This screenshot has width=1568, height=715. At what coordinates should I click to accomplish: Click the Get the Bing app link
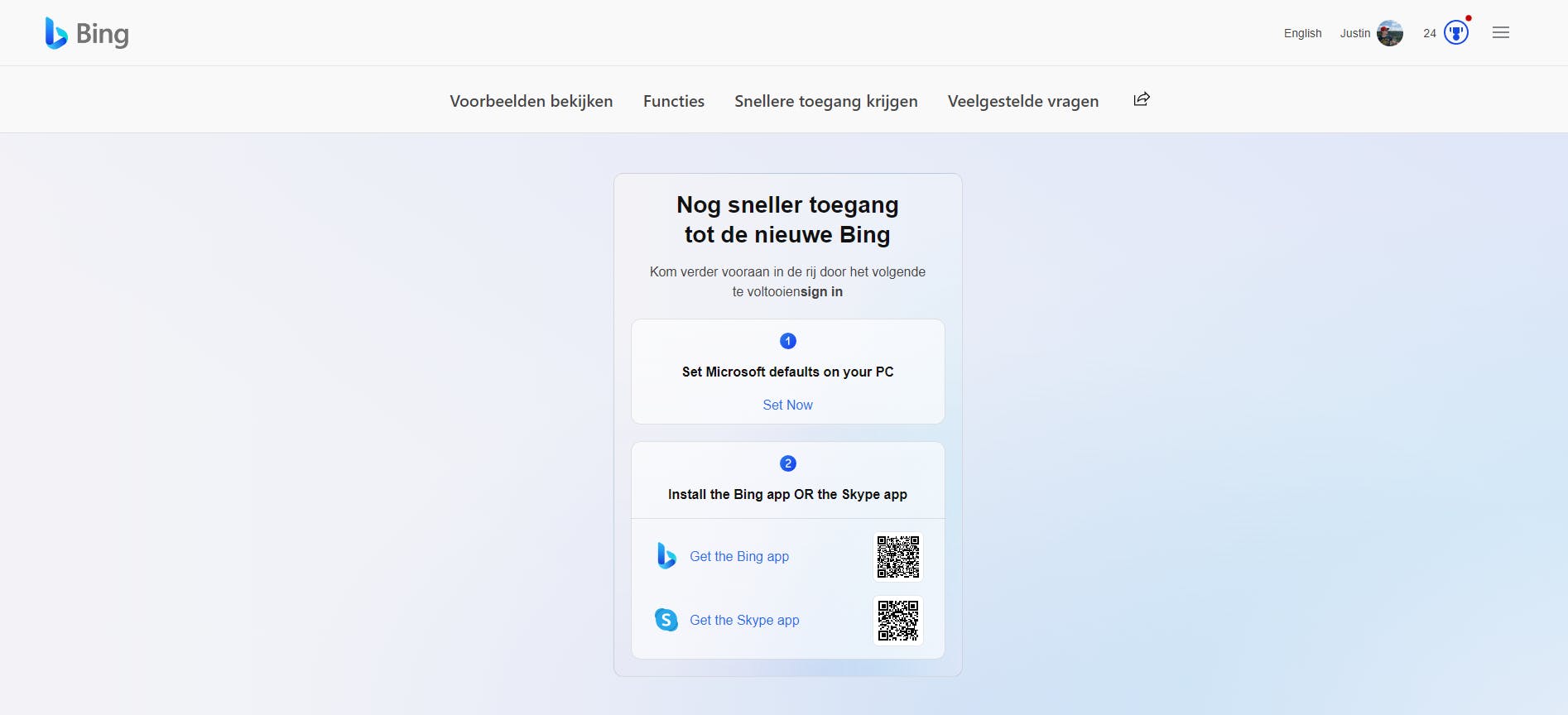pos(739,556)
